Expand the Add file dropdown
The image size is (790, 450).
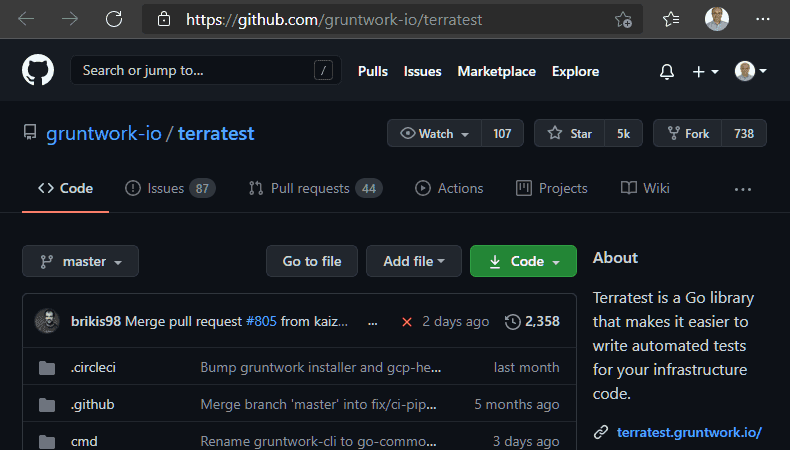[x=413, y=261]
